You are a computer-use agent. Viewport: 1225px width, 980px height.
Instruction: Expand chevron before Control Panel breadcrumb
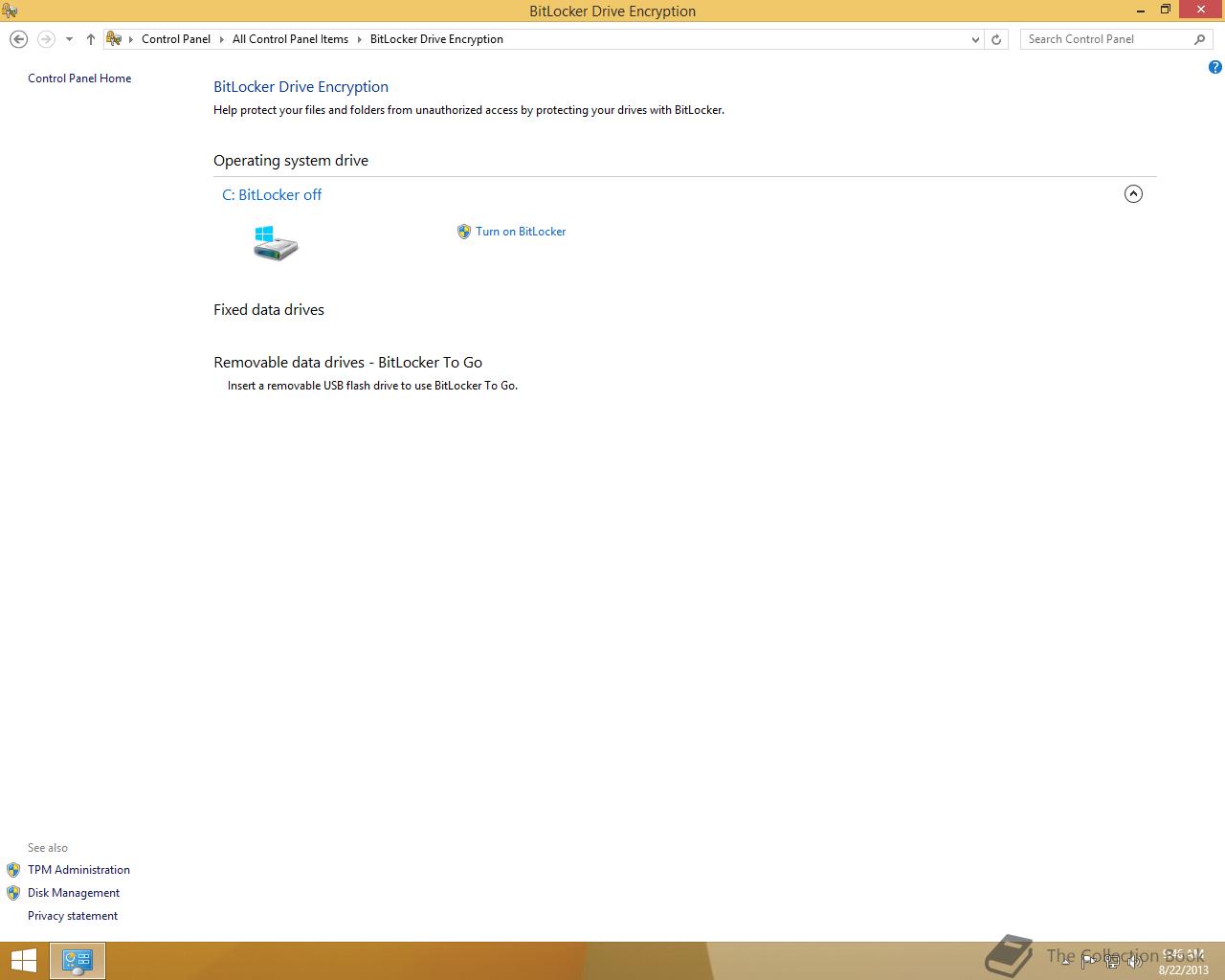point(131,39)
